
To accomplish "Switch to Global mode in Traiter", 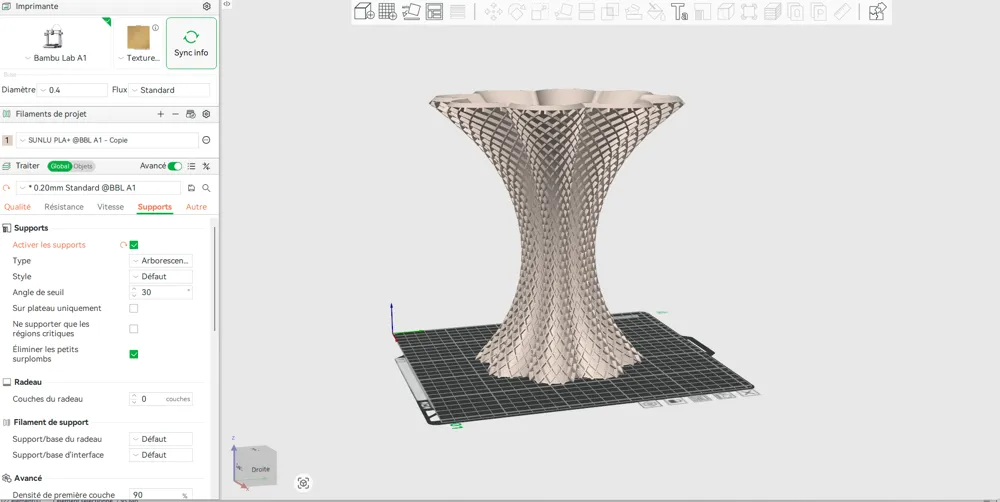I will [x=60, y=166].
